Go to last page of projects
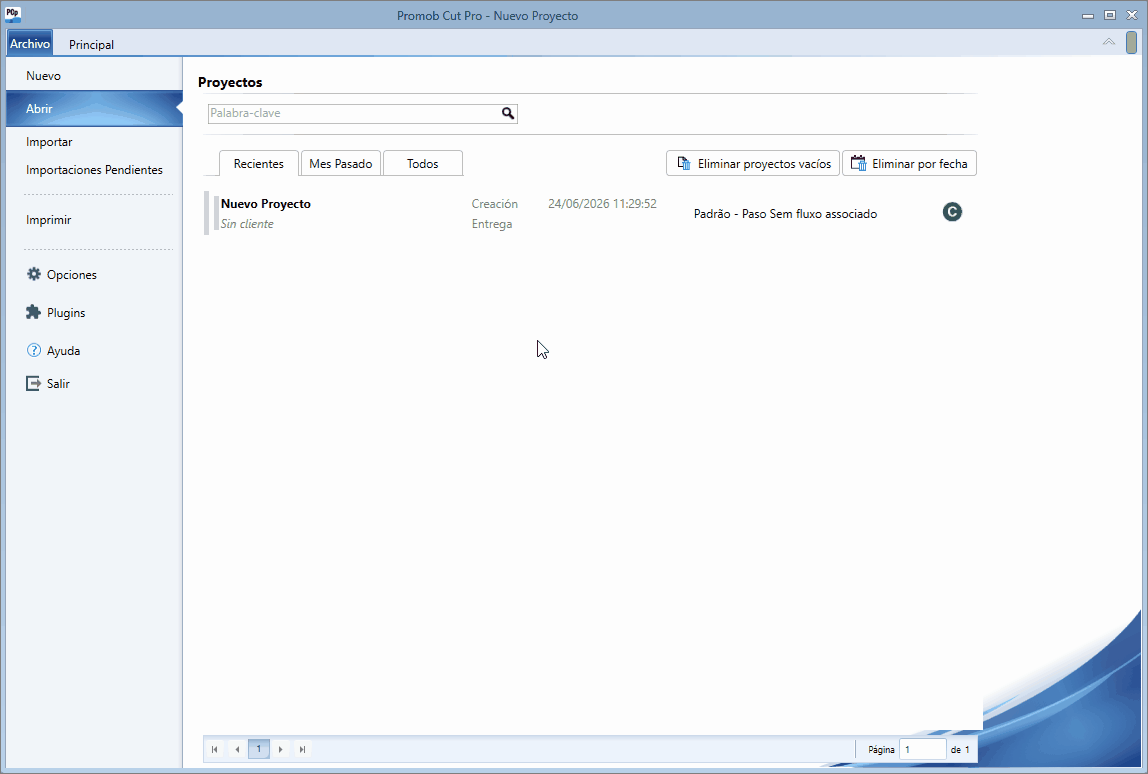Image resolution: width=1148 pixels, height=774 pixels. 302,749
